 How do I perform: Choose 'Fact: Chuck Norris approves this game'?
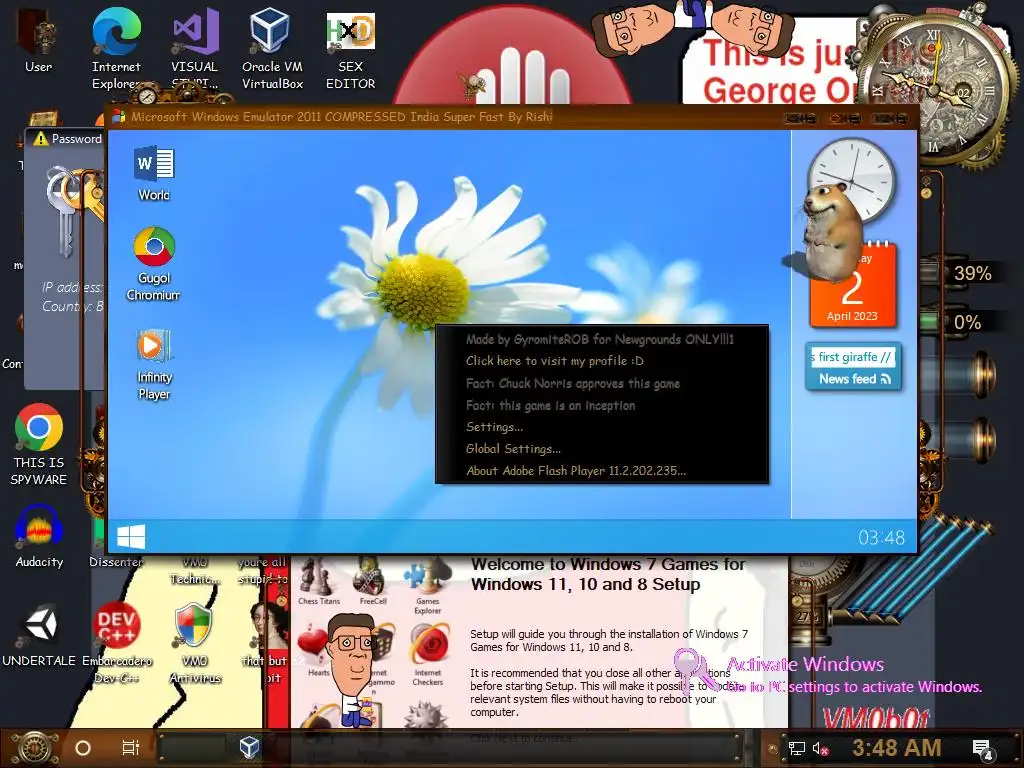coord(573,383)
